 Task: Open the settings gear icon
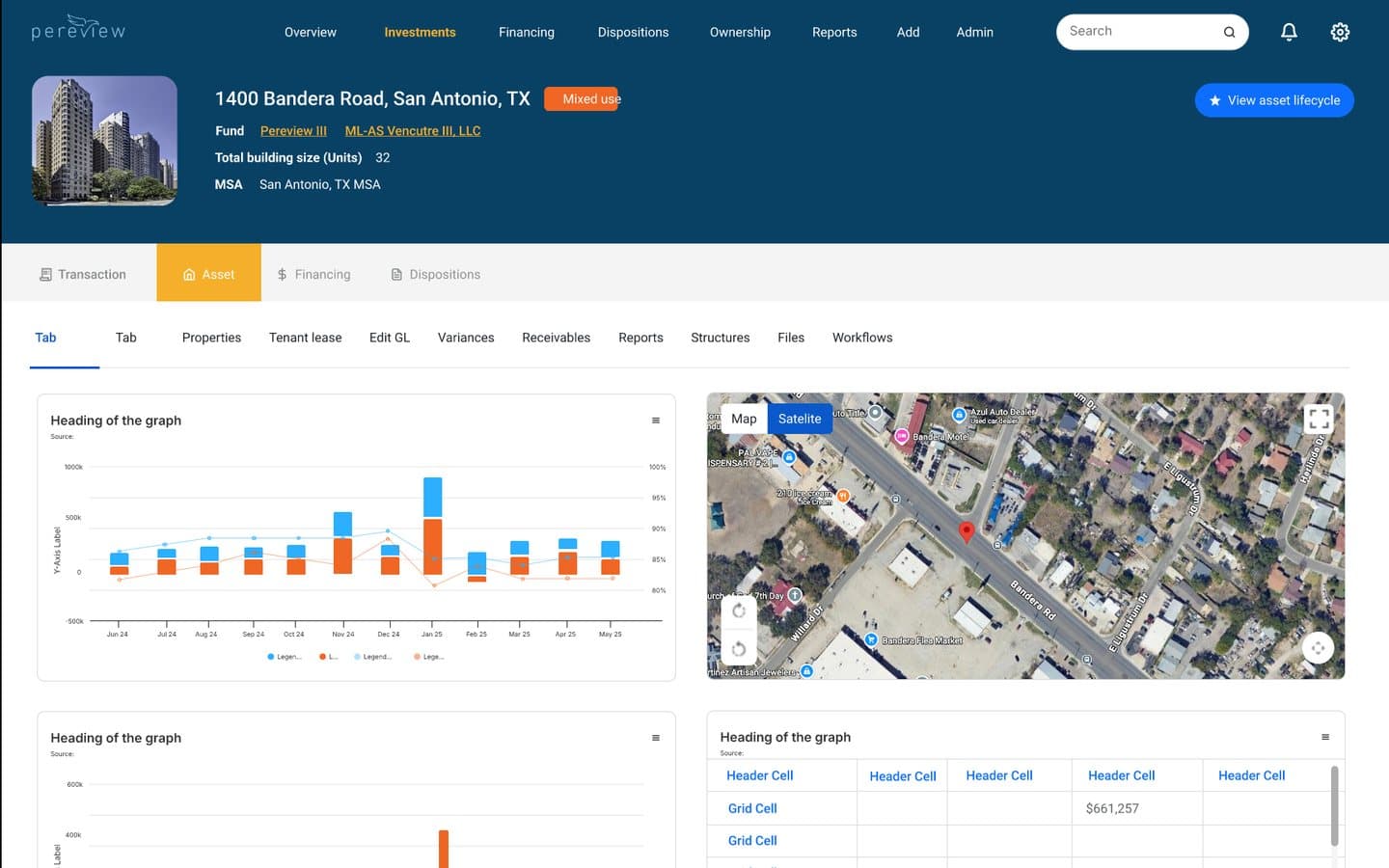point(1340,32)
